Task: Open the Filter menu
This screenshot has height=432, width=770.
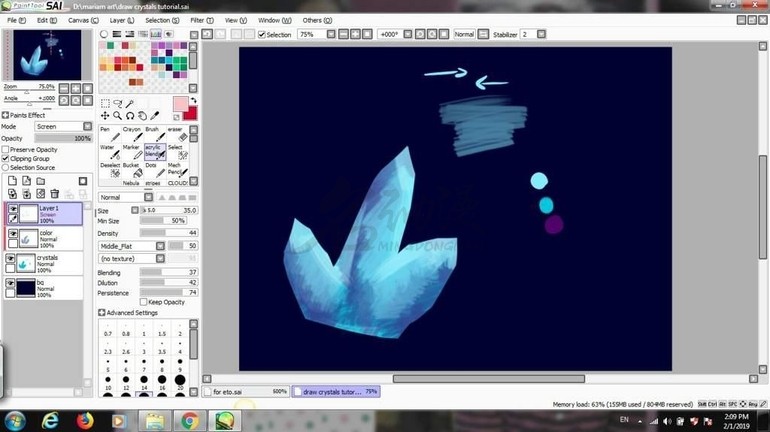Action: click(x=201, y=20)
